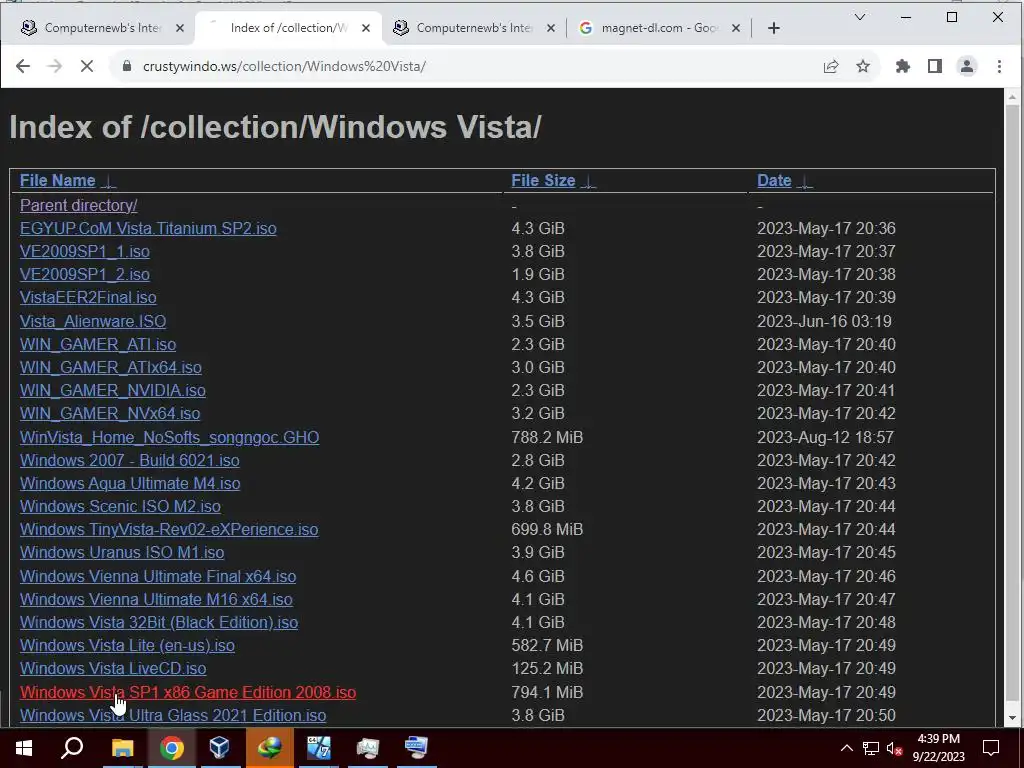Image resolution: width=1024 pixels, height=768 pixels.
Task: Expand tab search chevron
Action: (x=860, y=17)
